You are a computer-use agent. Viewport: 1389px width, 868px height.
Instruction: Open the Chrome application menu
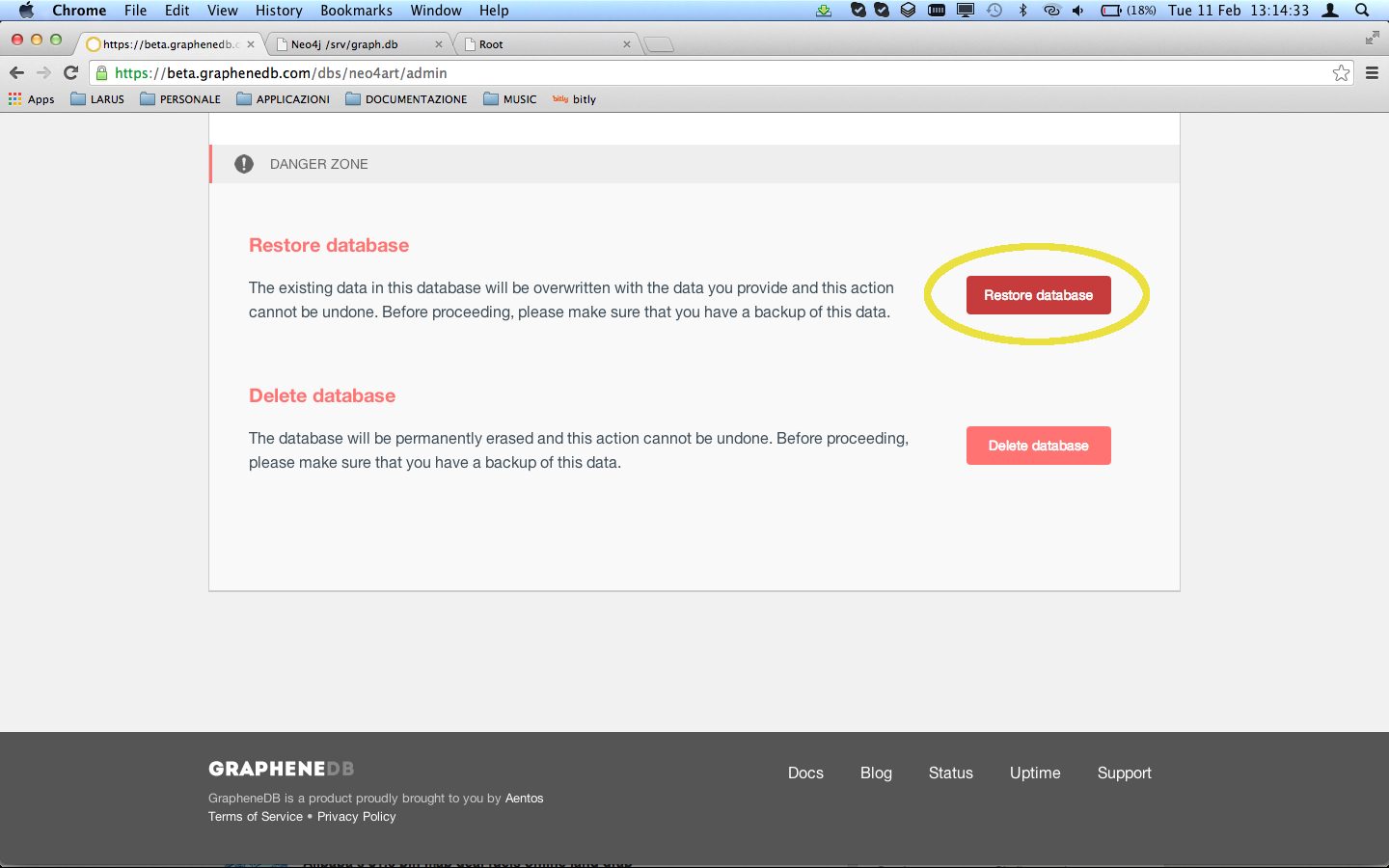(79, 11)
